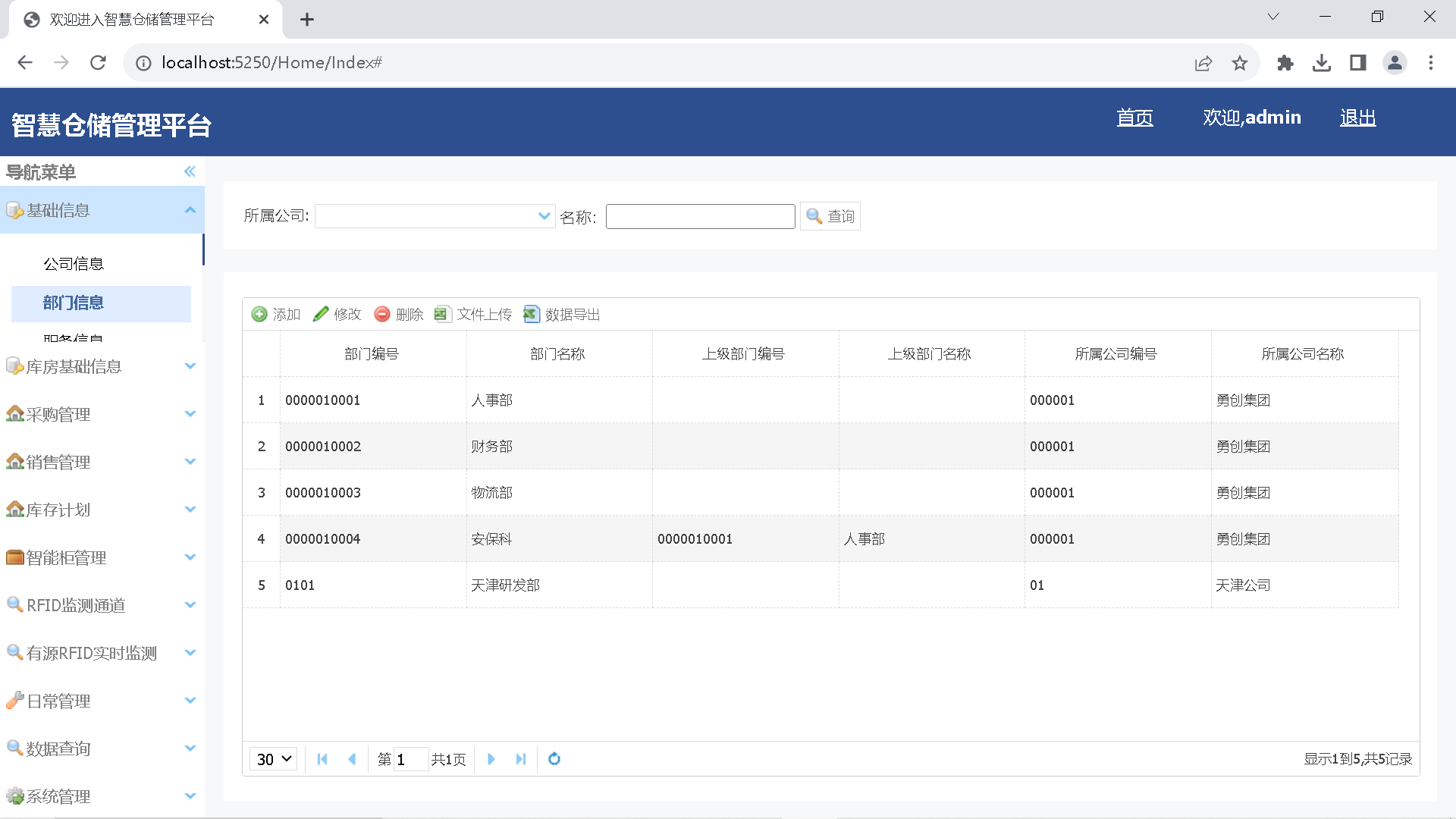Open tab search dropdown chevron
Viewport: 1456px width, 819px height.
pyautogui.click(x=1273, y=17)
